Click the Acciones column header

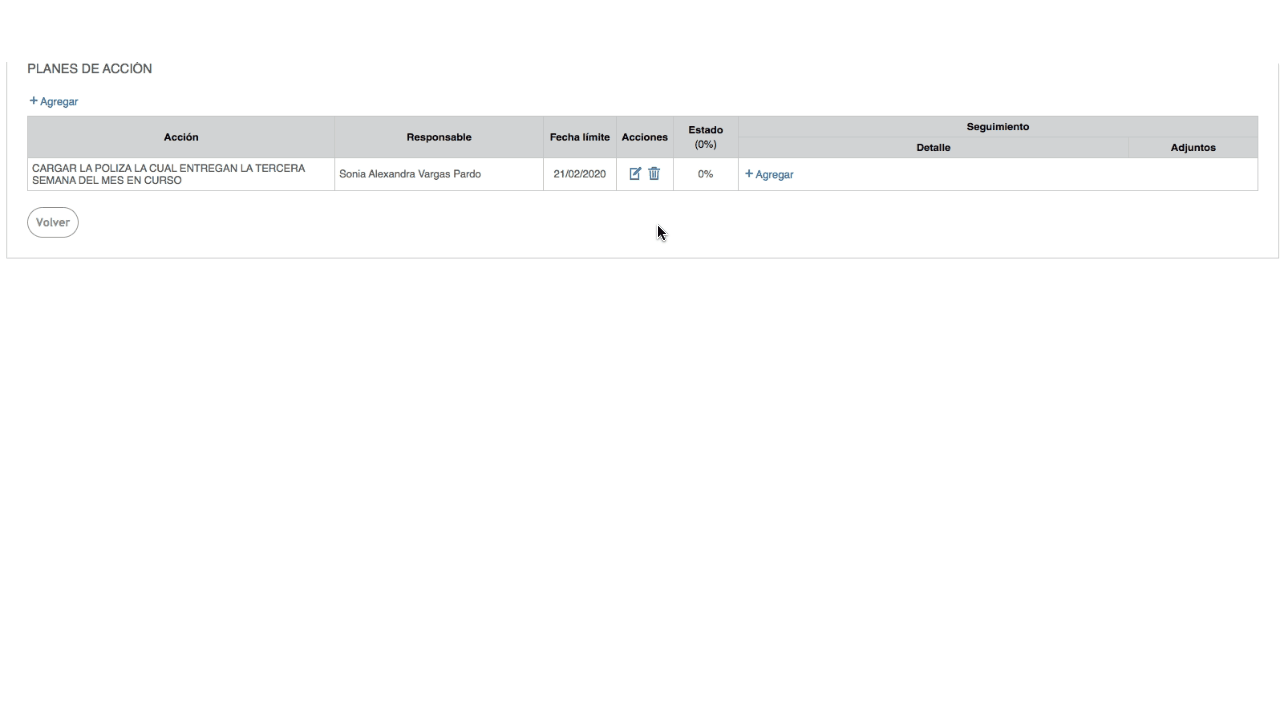(645, 137)
